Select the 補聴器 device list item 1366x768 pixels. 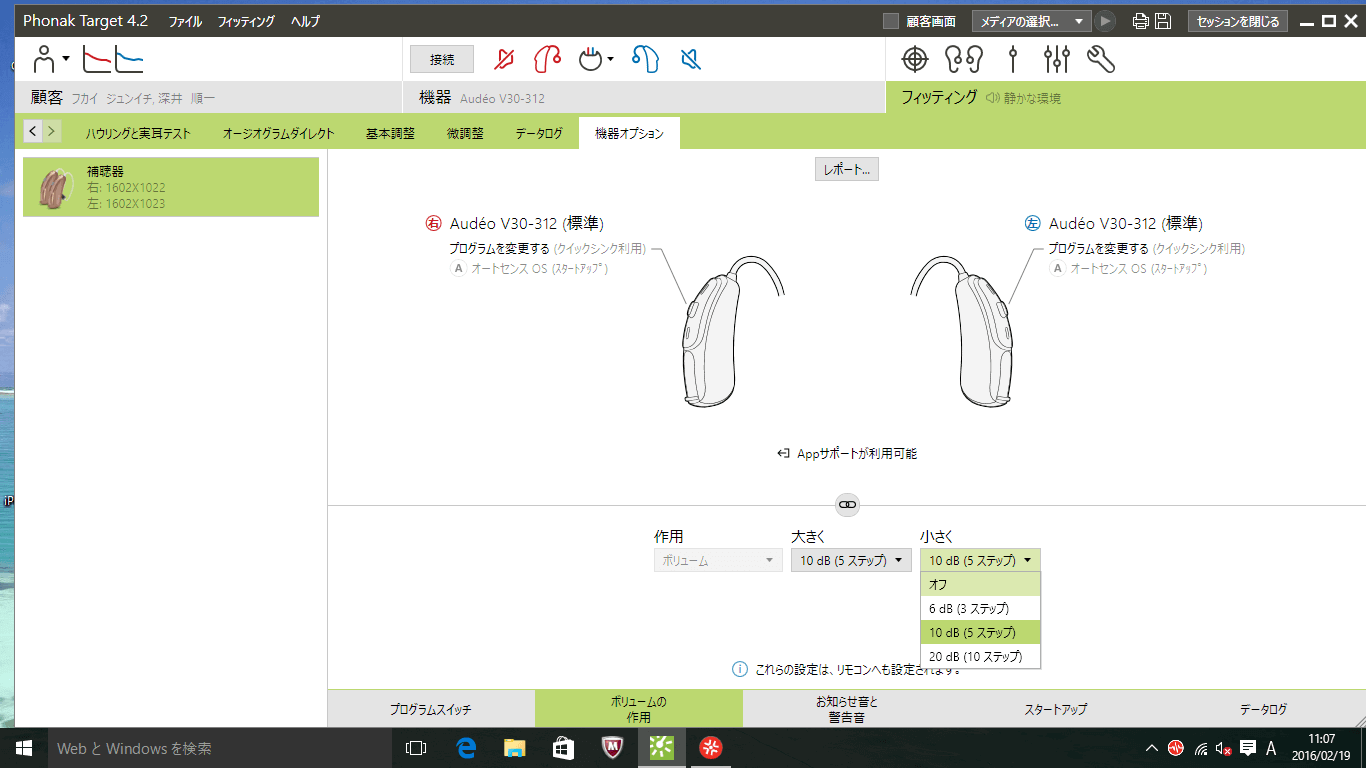coord(171,187)
